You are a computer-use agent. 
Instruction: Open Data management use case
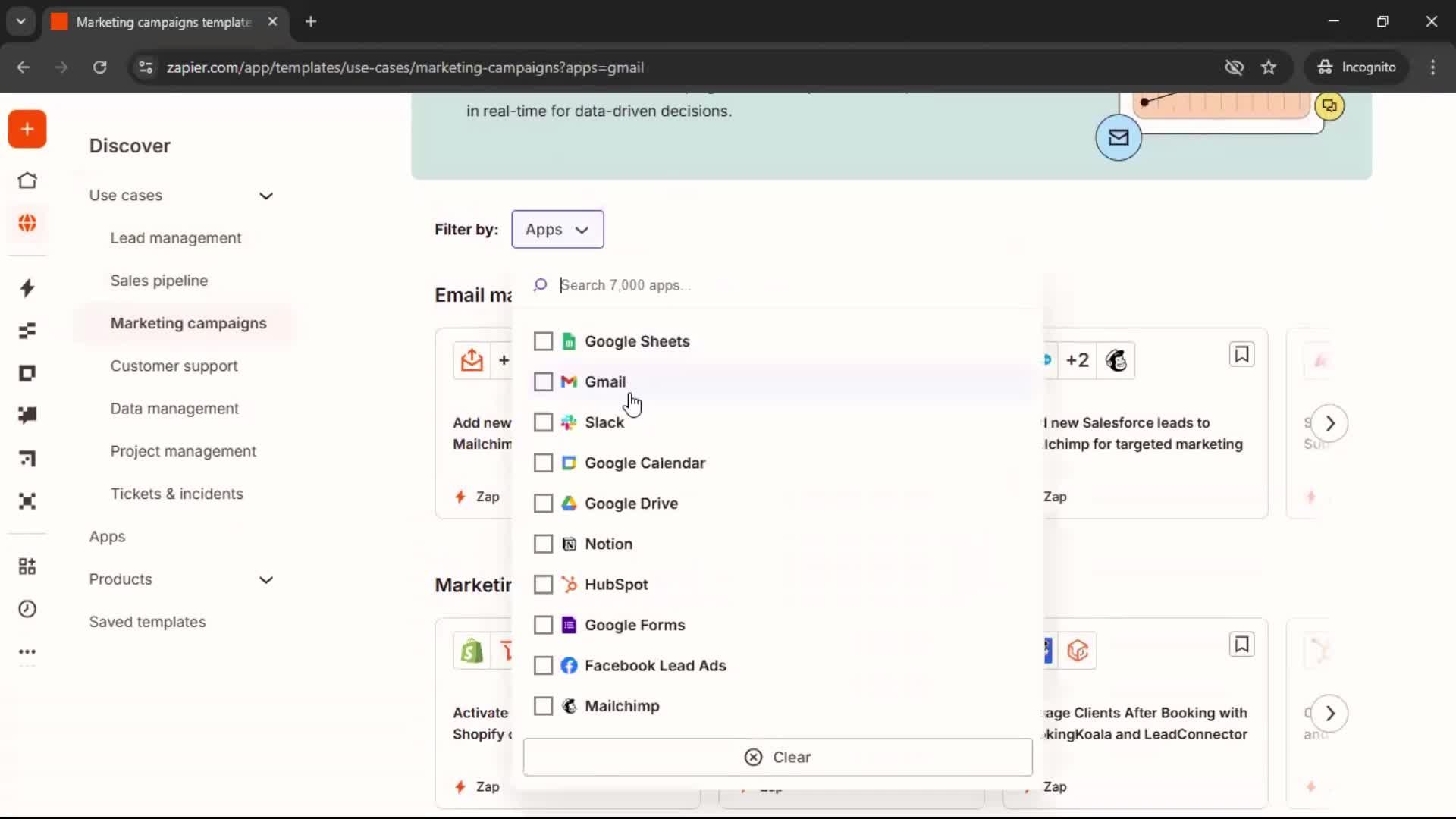coord(174,409)
